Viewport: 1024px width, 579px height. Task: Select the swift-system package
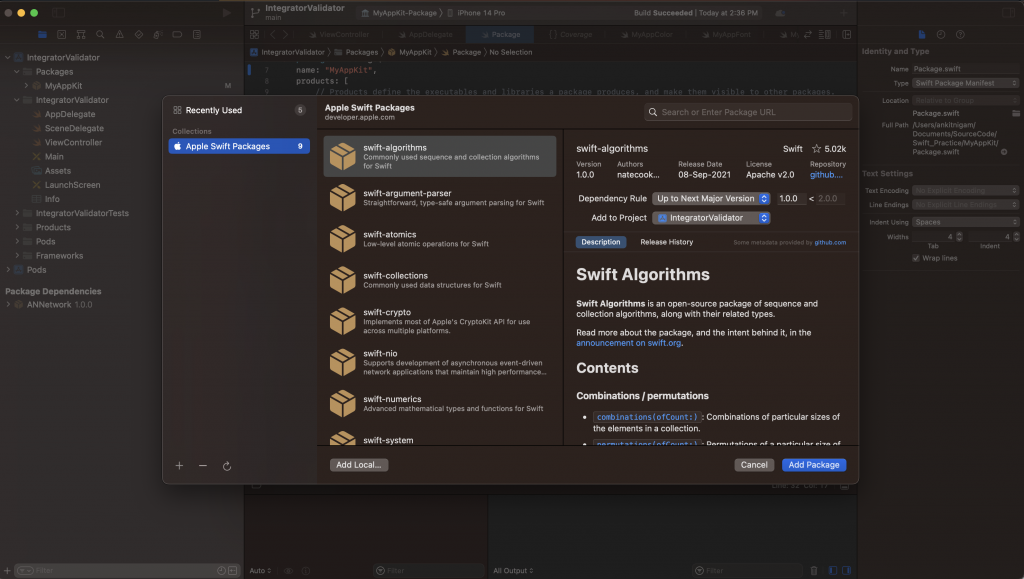tap(440, 438)
